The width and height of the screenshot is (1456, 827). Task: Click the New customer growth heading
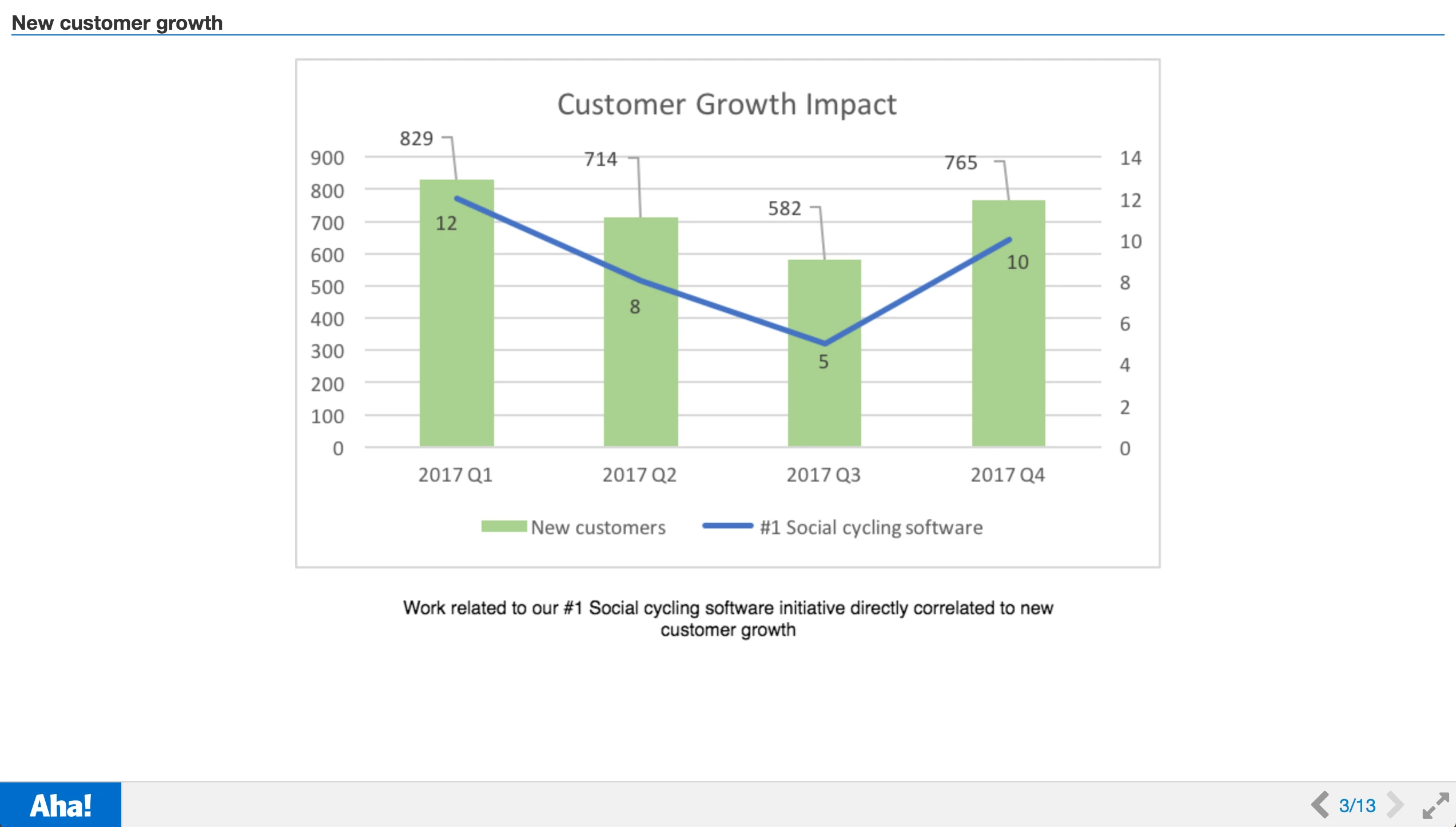pos(117,23)
